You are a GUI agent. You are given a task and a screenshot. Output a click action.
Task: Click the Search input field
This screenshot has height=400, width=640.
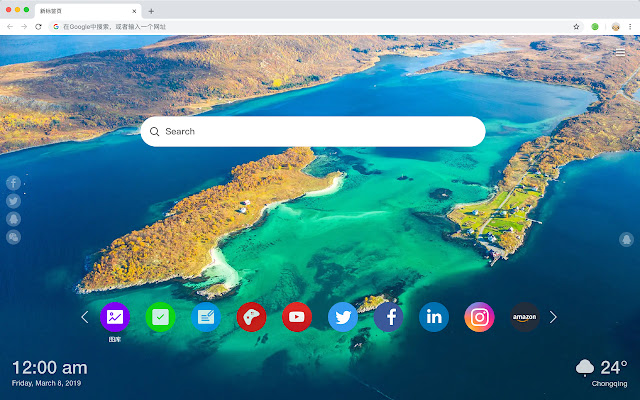320,131
